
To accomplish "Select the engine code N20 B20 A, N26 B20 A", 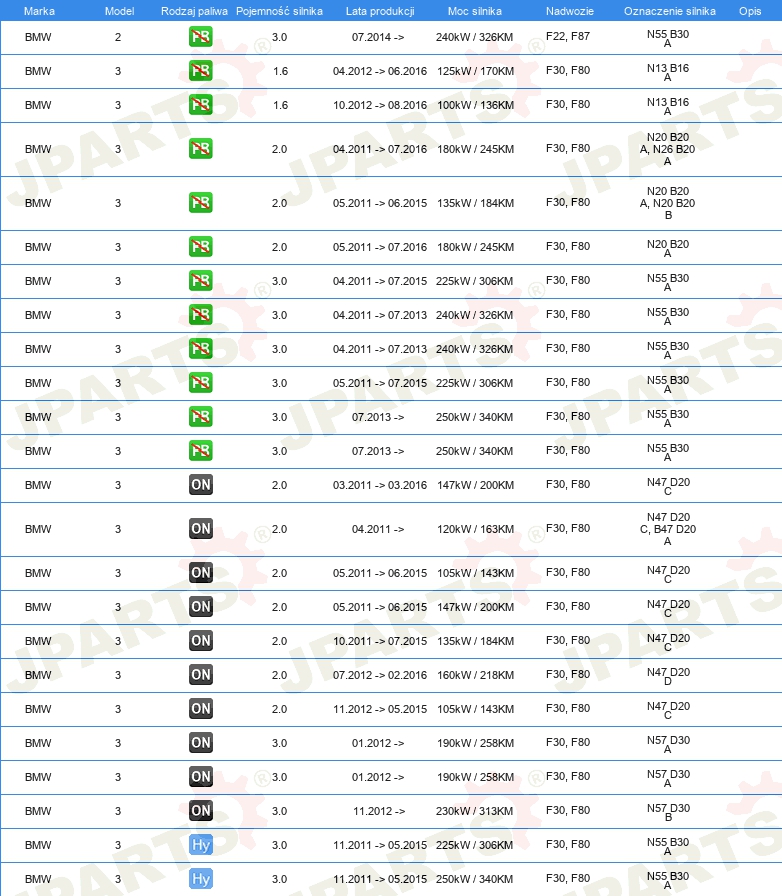I will click(668, 149).
